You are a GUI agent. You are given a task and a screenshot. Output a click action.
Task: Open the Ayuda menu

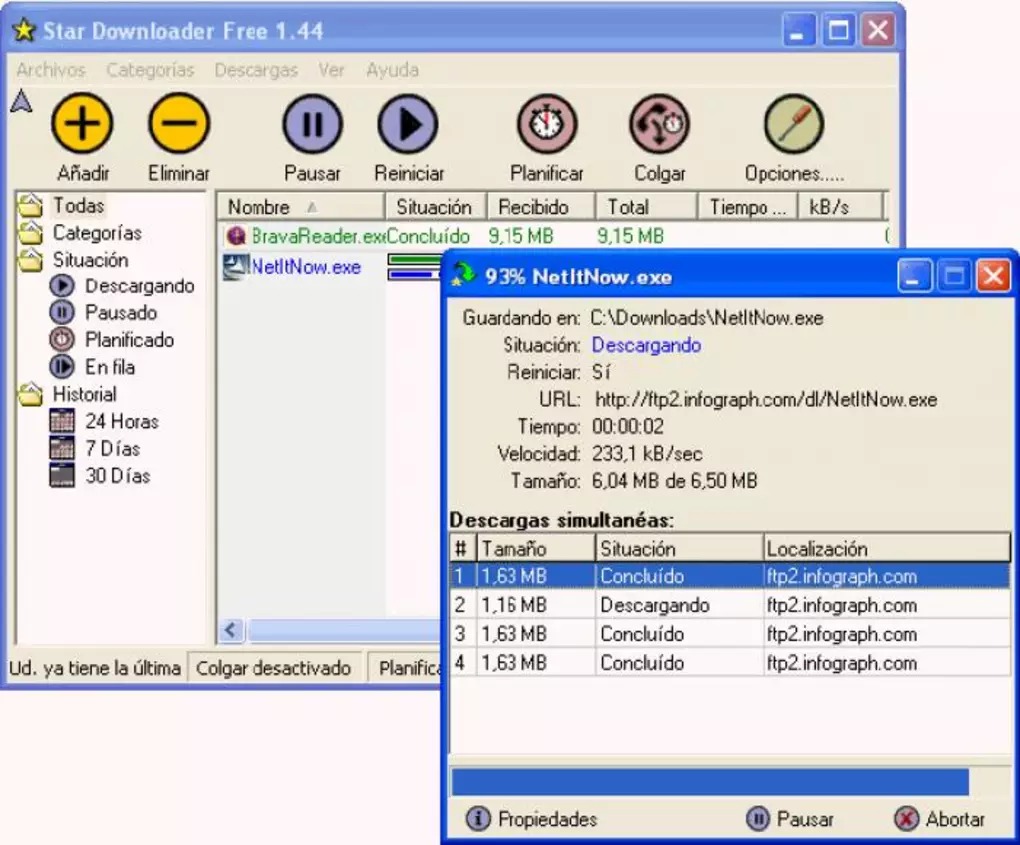[x=392, y=70]
